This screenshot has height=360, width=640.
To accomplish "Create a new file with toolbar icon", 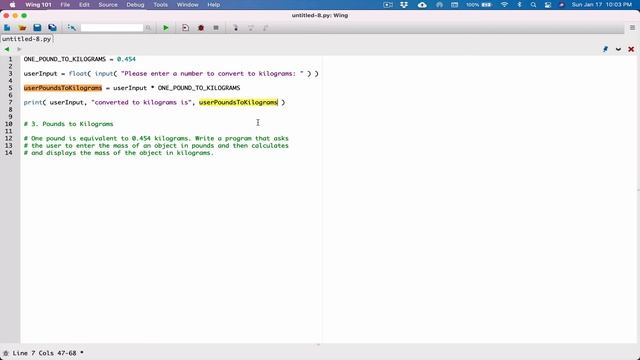I will [7, 28].
